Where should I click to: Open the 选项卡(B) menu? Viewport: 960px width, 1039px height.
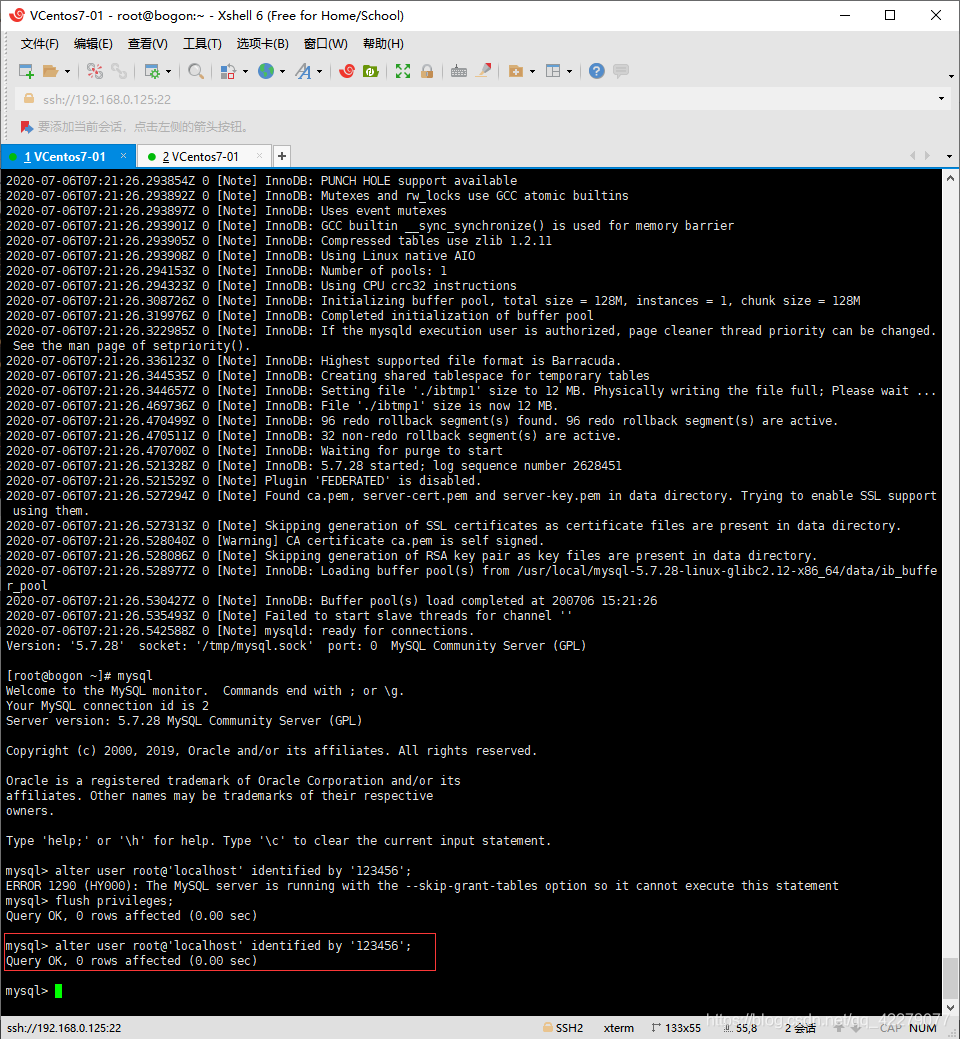tap(262, 44)
